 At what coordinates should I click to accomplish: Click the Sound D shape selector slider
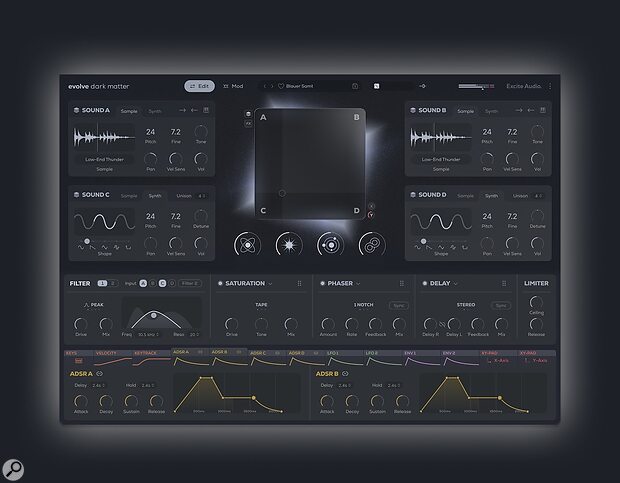(x=441, y=242)
